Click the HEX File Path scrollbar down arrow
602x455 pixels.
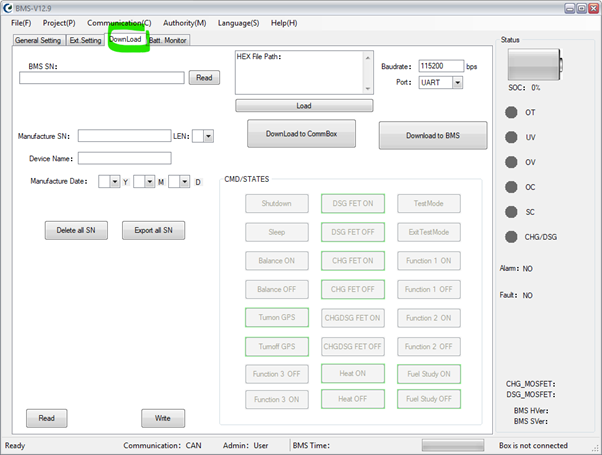coord(368,89)
